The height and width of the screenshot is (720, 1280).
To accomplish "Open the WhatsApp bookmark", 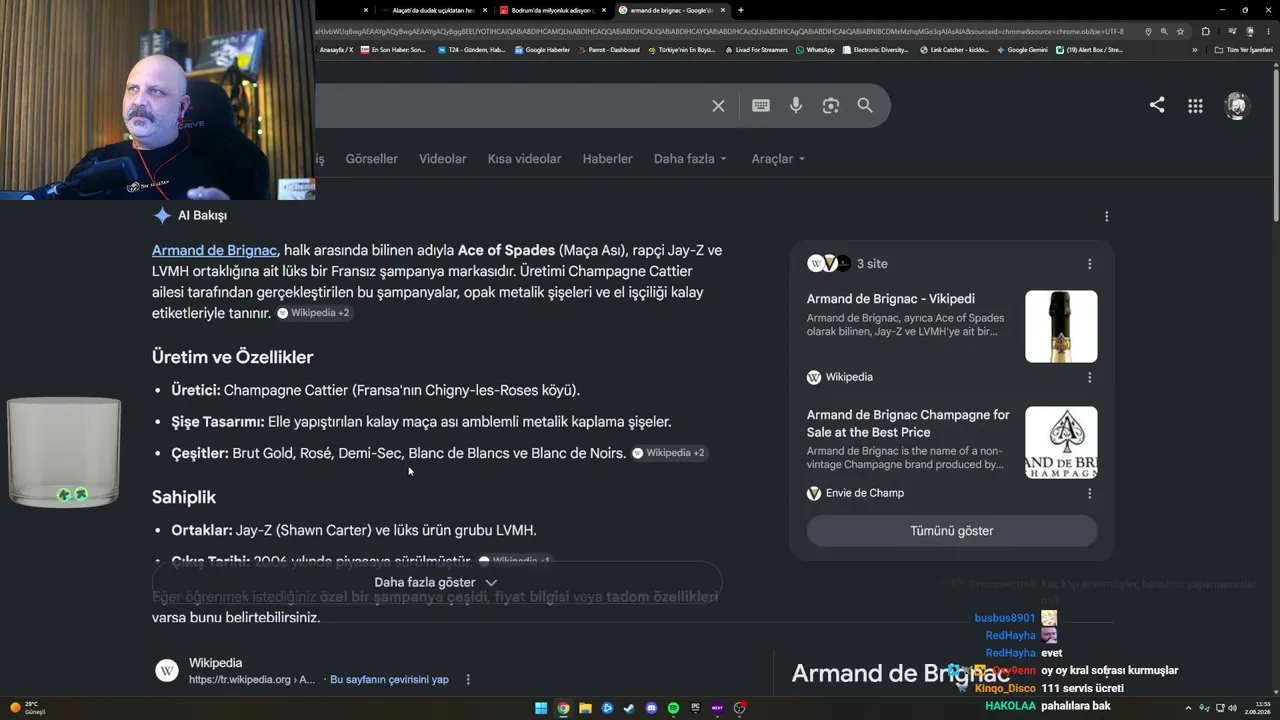I will pyautogui.click(x=815, y=50).
